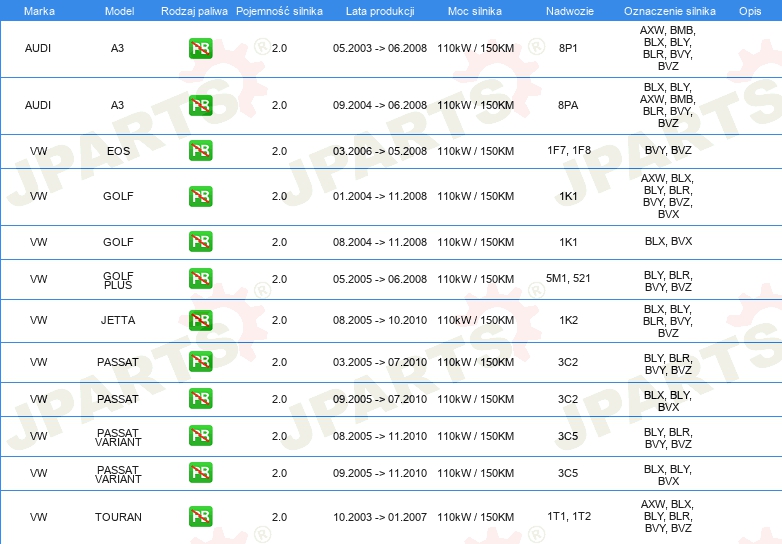Screen dimensions: 782x544
Task: Click AUDI make in the 8P1 row
Action: pos(38,48)
